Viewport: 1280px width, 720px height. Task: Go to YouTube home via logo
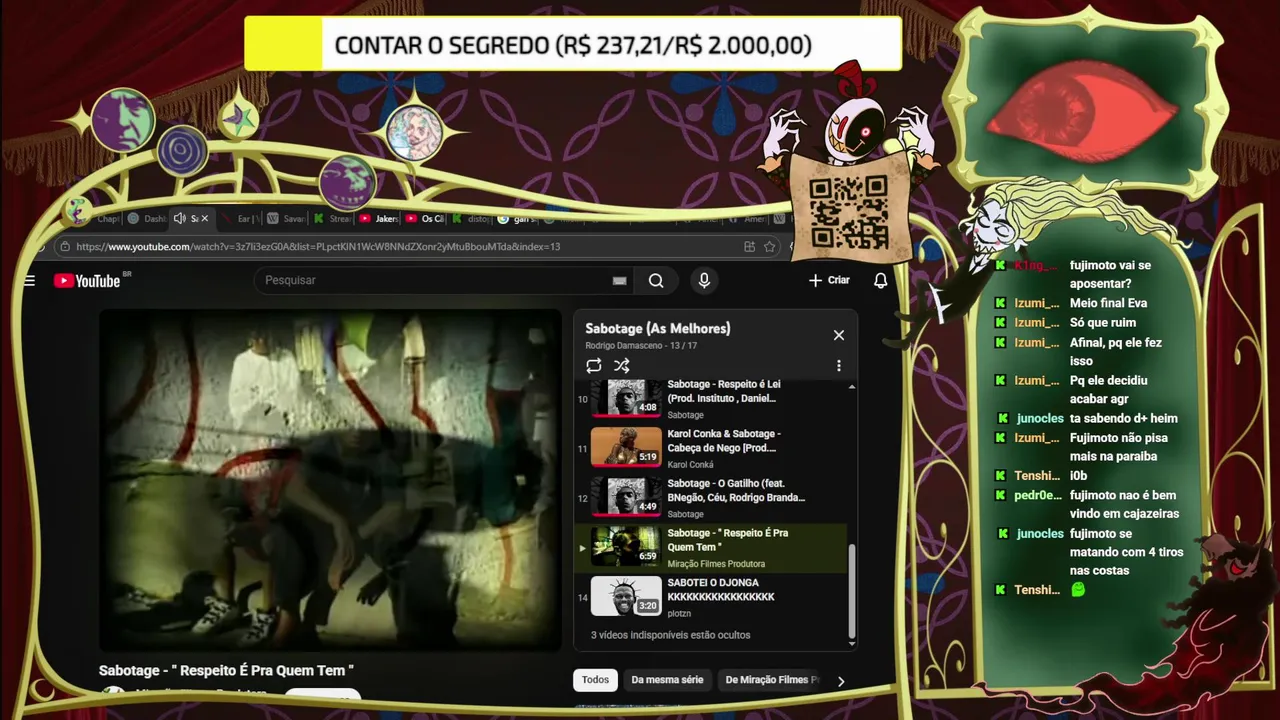(87, 281)
